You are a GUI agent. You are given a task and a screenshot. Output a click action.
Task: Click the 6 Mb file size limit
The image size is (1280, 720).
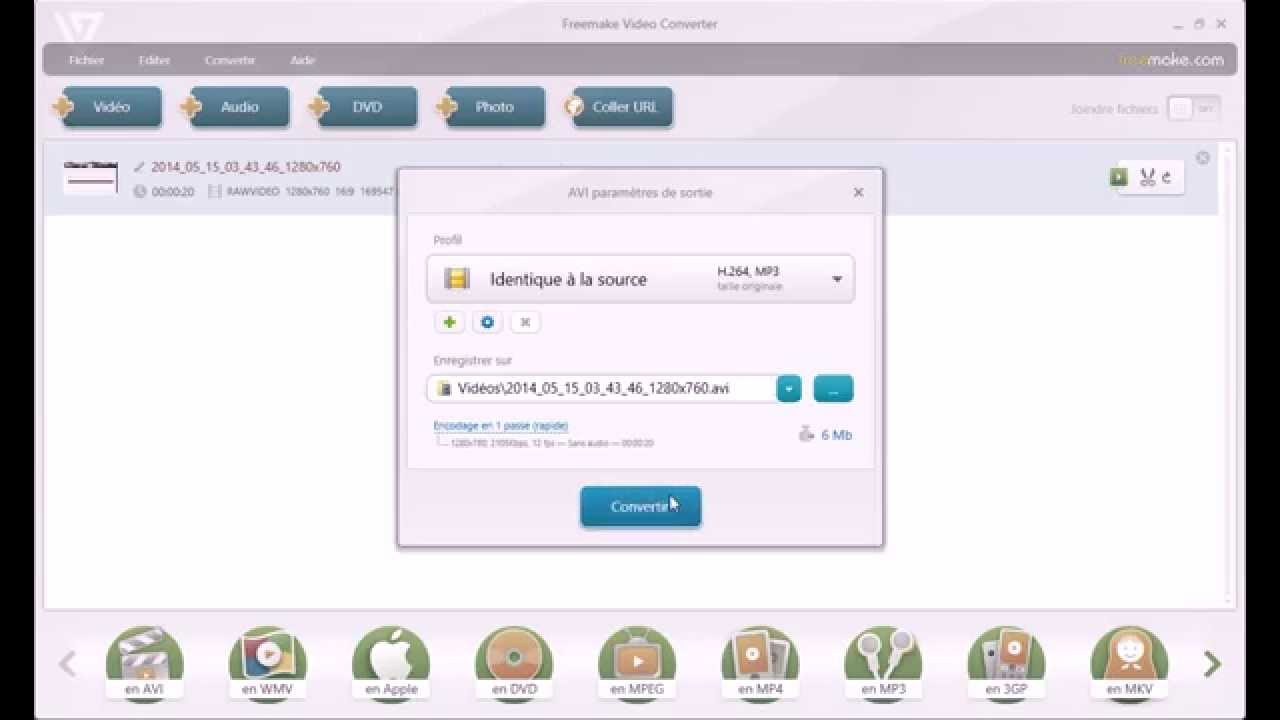click(x=826, y=435)
